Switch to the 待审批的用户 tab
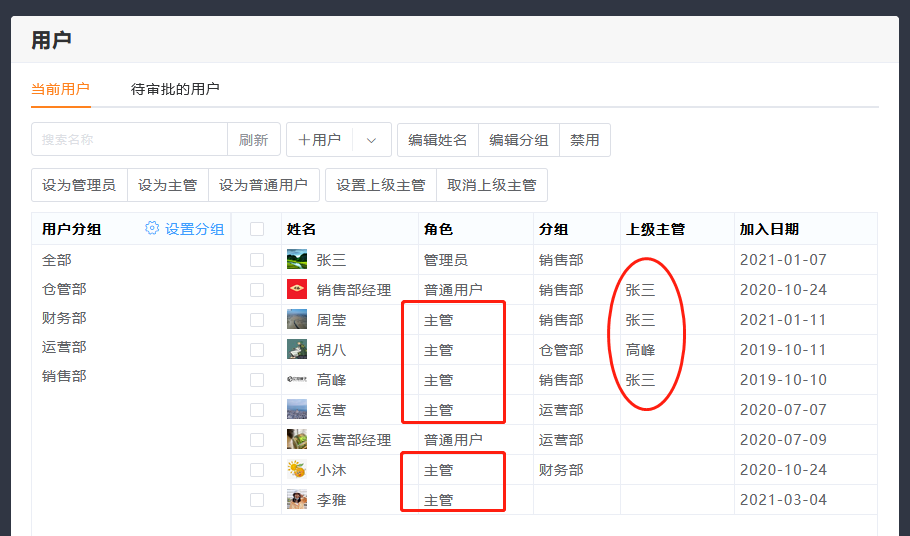This screenshot has width=910, height=536. pyautogui.click(x=175, y=89)
